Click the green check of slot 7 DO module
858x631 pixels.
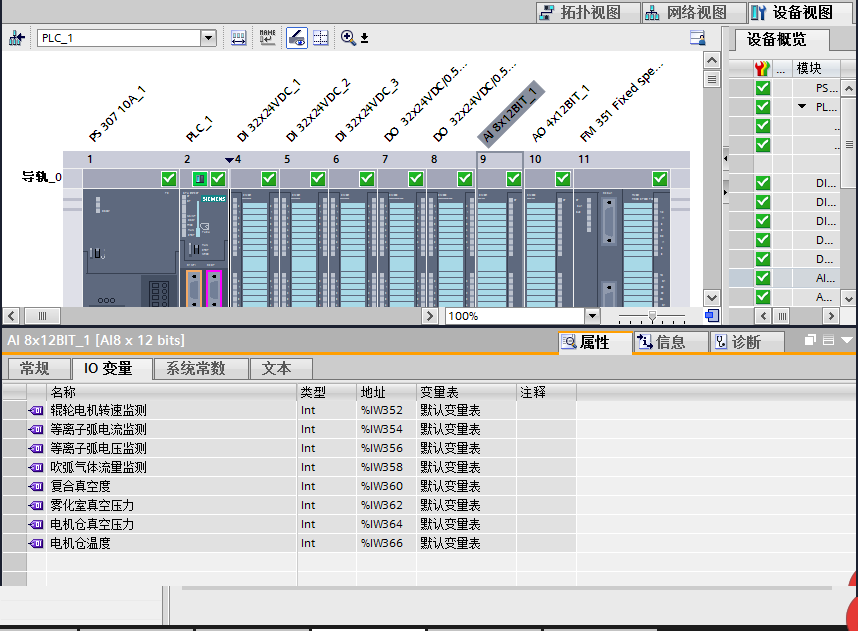pos(416,178)
